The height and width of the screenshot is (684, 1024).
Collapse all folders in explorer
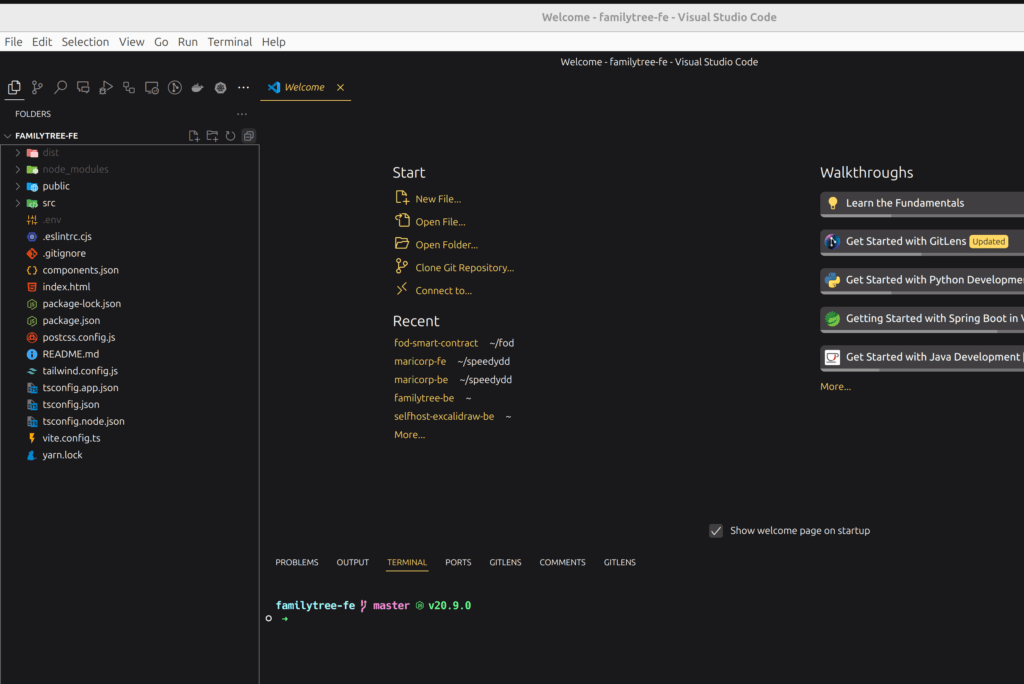click(249, 136)
